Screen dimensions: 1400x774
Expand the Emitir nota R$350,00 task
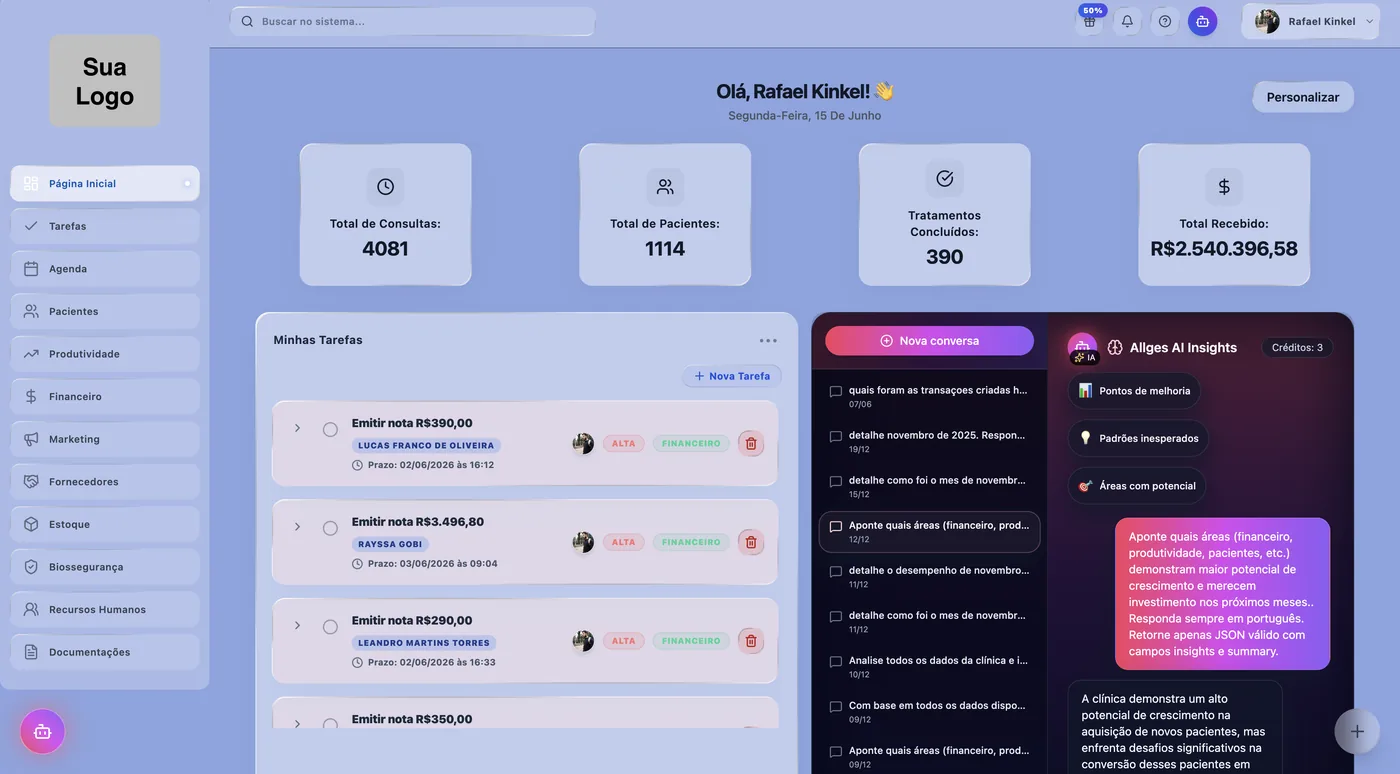click(297, 724)
